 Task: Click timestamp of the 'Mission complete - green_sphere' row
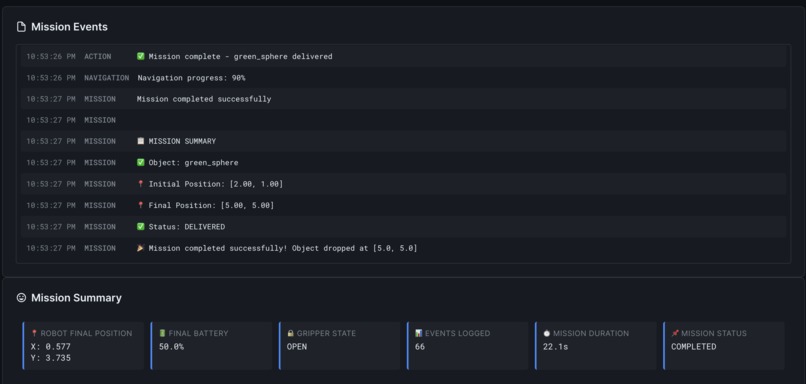click(x=51, y=57)
